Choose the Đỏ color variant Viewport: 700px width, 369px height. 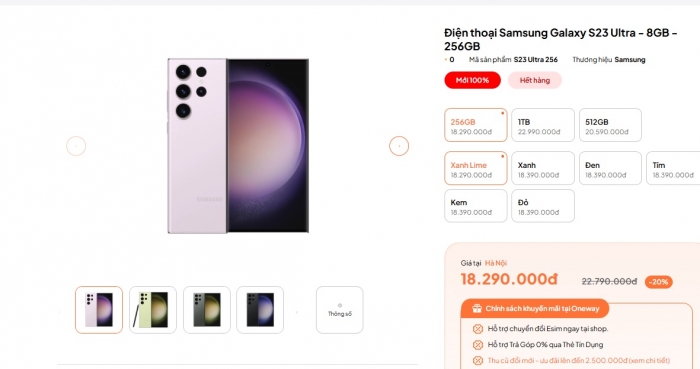(543, 206)
